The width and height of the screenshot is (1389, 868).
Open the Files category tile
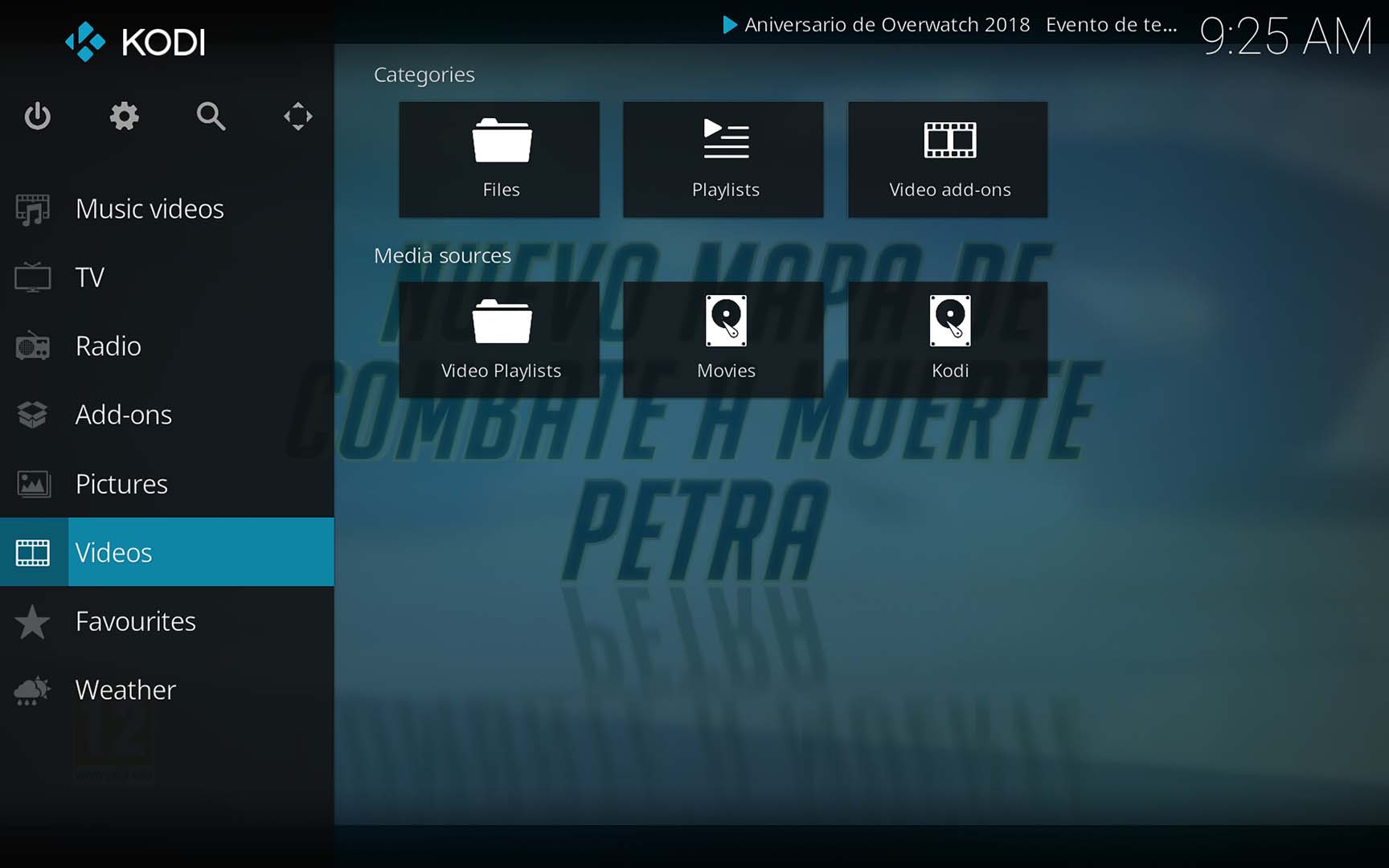(499, 158)
